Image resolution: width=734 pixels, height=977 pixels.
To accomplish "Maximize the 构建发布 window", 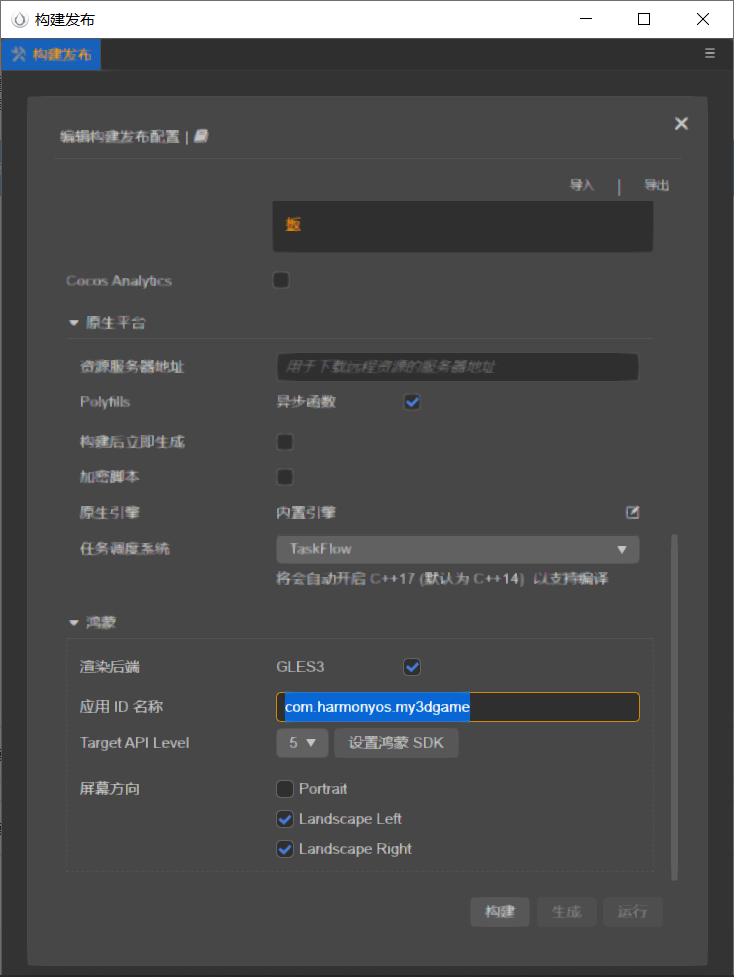I will click(x=644, y=19).
